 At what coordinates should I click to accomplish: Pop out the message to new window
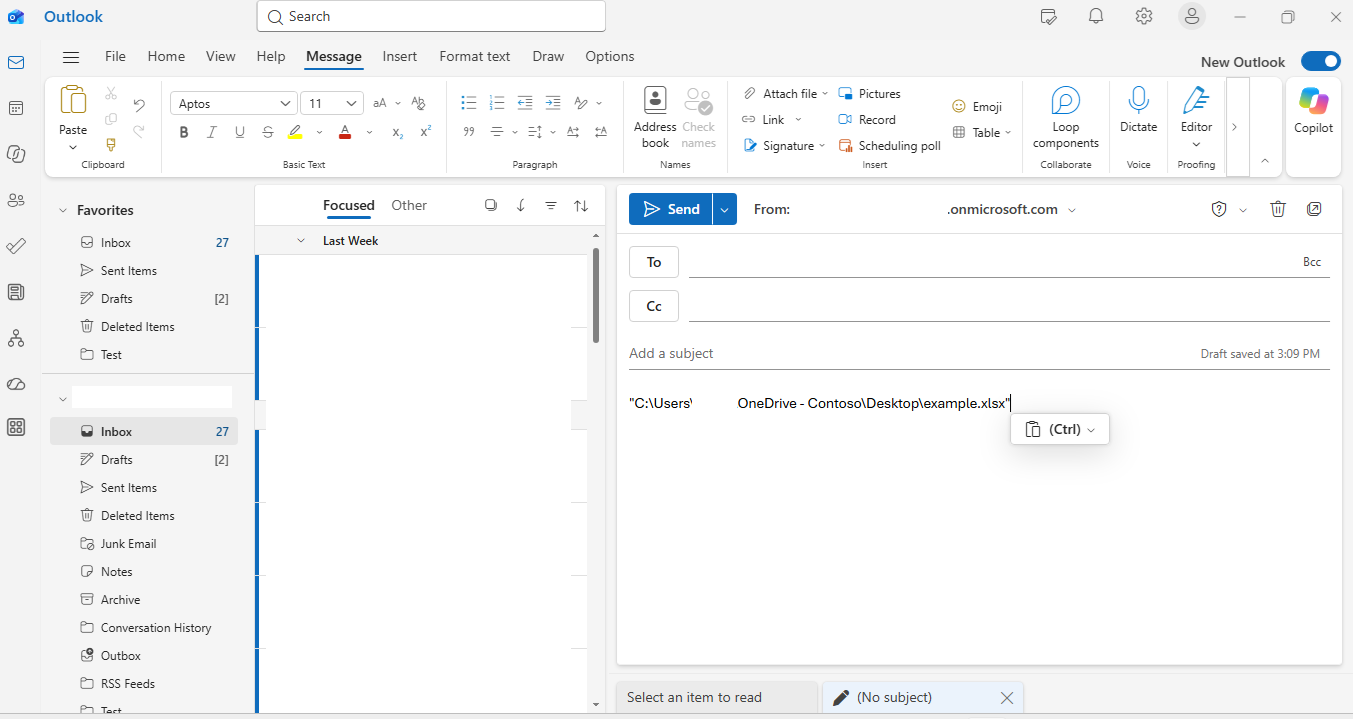(x=1314, y=209)
